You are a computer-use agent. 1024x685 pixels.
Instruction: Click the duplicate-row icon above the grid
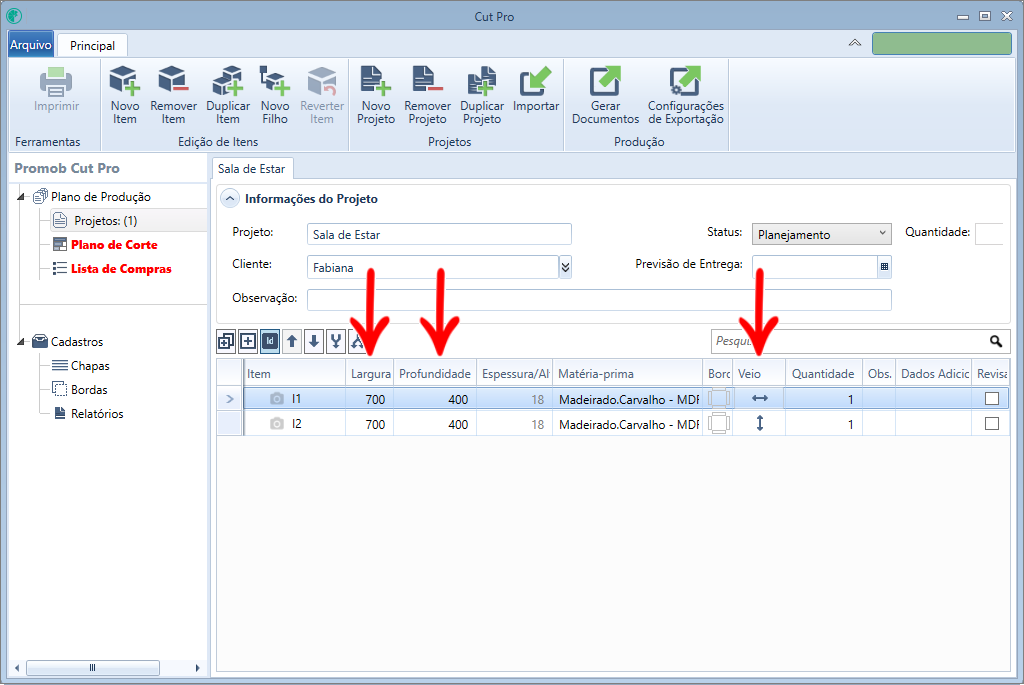(226, 341)
